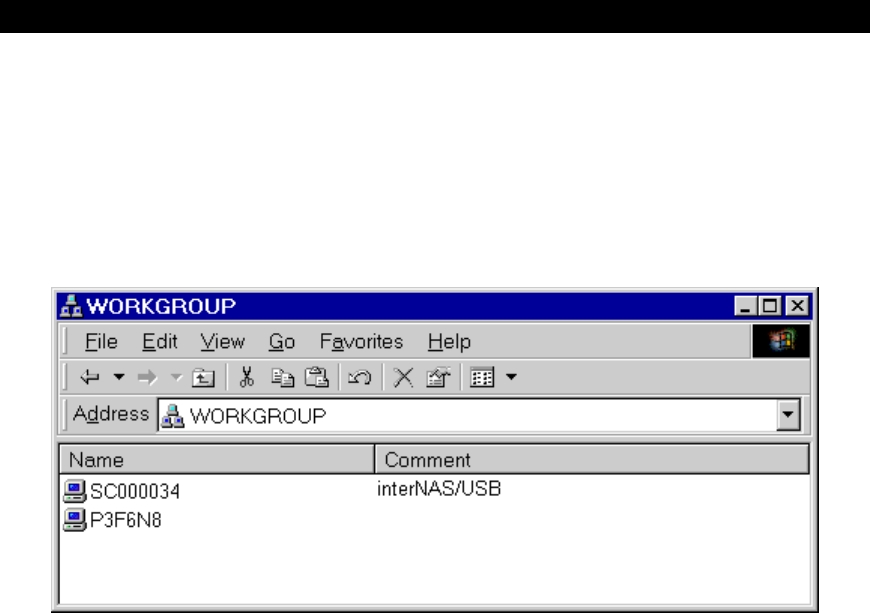This screenshot has height=613, width=870.
Task: Click the Cut scissors icon
Action: [246, 377]
